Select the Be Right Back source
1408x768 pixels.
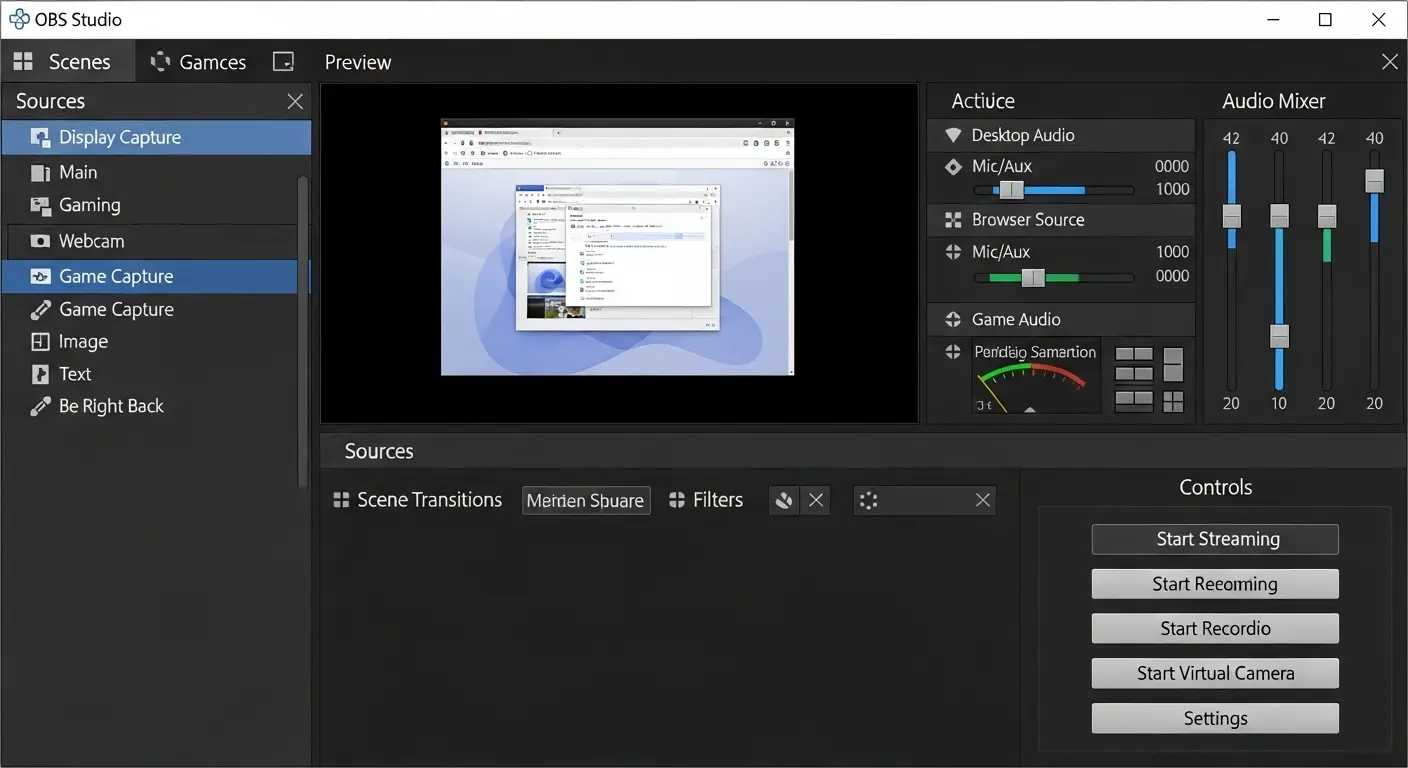[150, 407]
